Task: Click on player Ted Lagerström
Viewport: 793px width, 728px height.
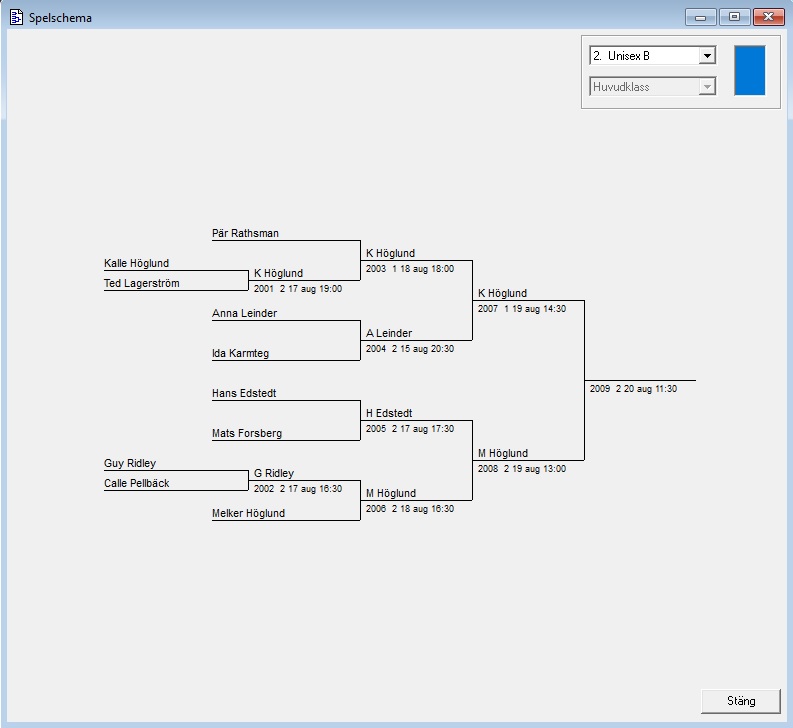Action: [x=141, y=284]
